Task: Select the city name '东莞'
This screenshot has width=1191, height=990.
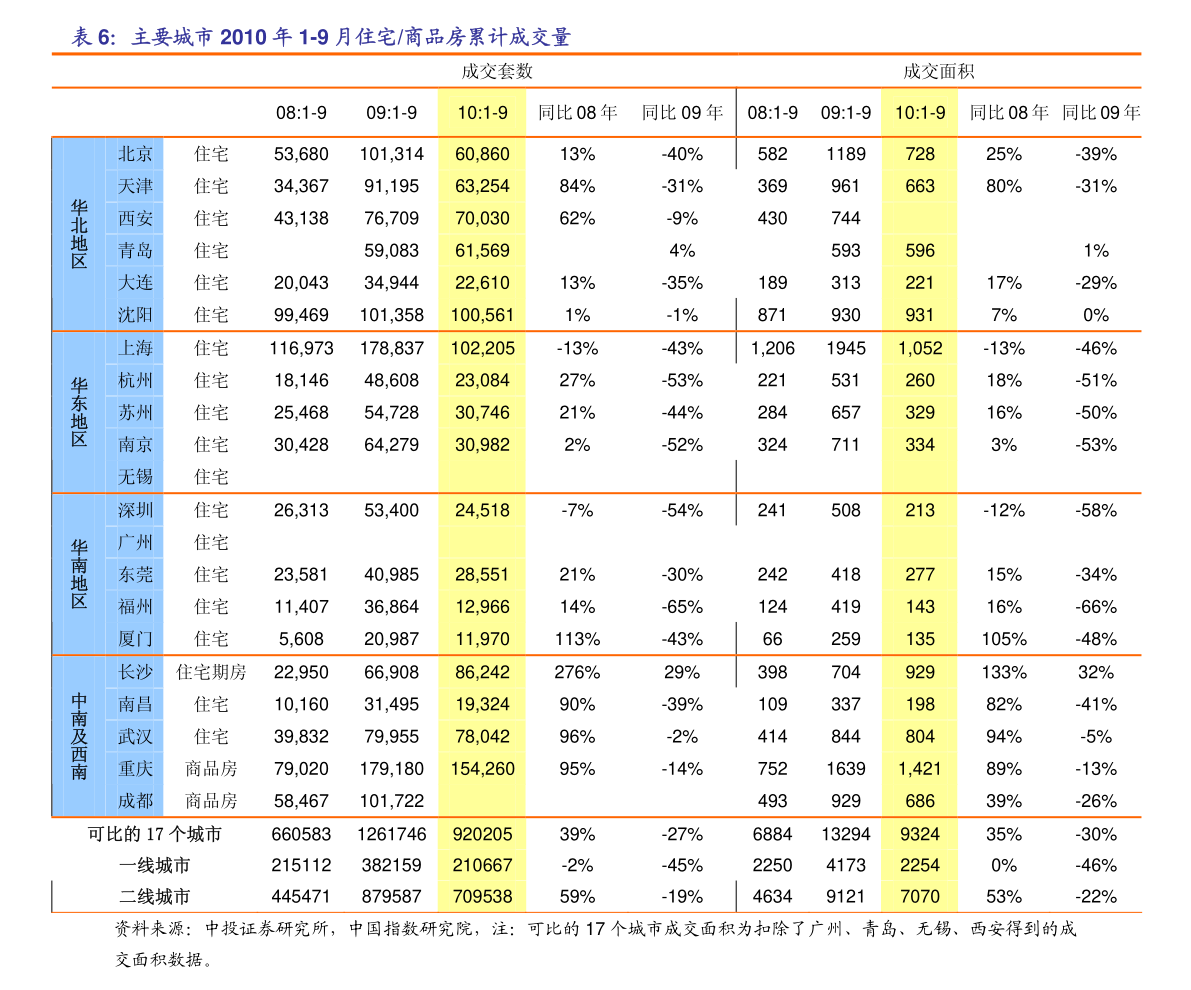Action: point(135,574)
